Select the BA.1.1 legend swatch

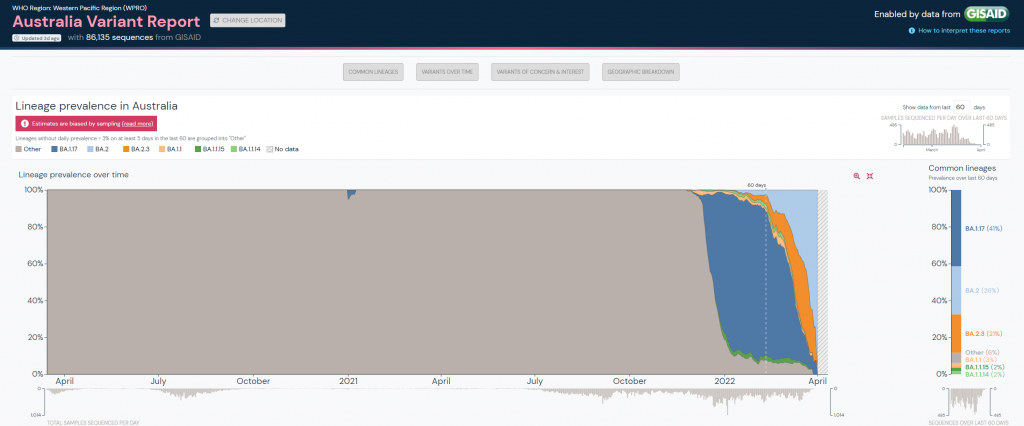pyautogui.click(x=161, y=149)
